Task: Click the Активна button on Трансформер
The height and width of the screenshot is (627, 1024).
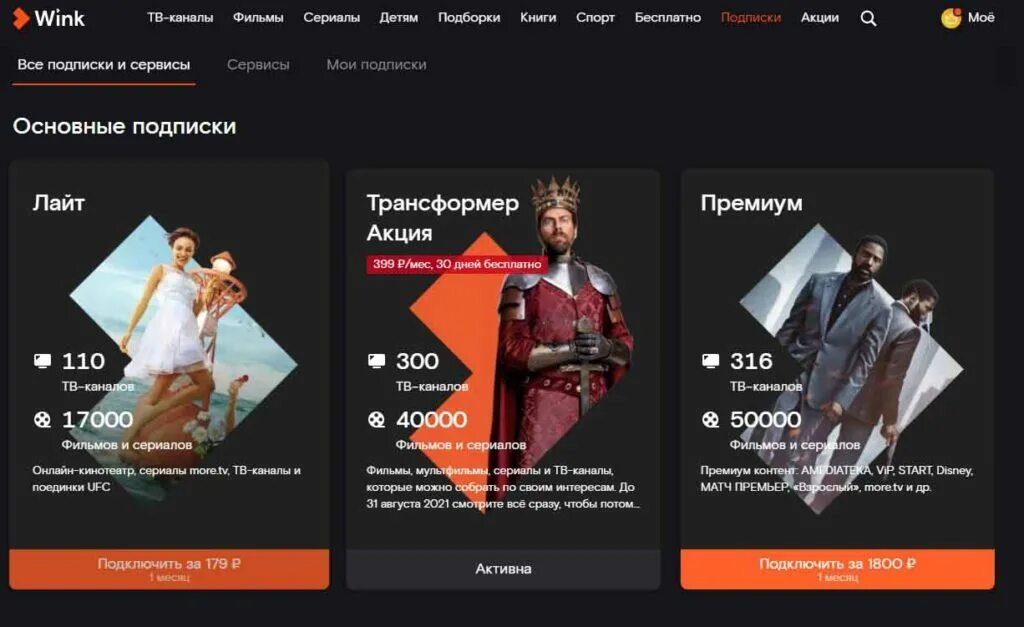Action: coord(503,569)
